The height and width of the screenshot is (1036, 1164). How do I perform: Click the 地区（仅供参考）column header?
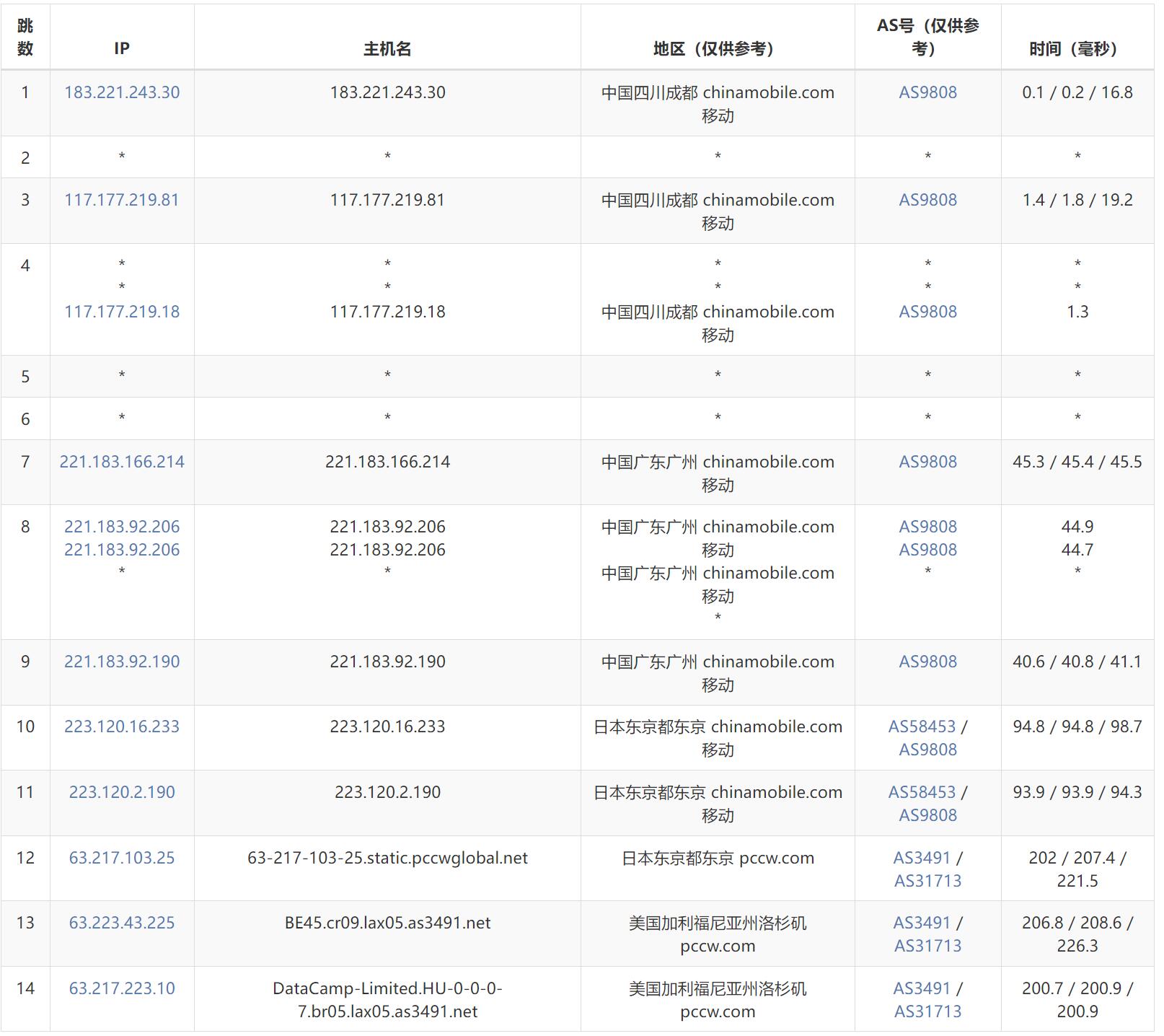tap(718, 37)
